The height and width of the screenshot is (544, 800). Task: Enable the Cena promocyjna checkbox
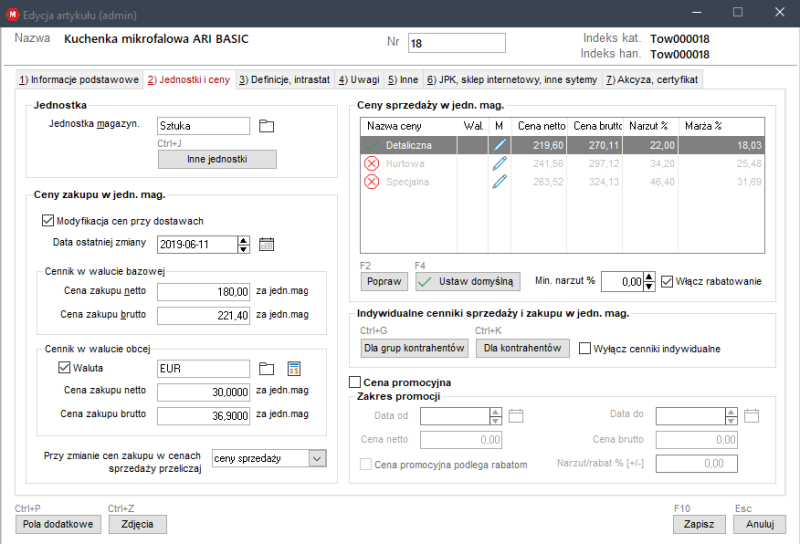point(355,382)
